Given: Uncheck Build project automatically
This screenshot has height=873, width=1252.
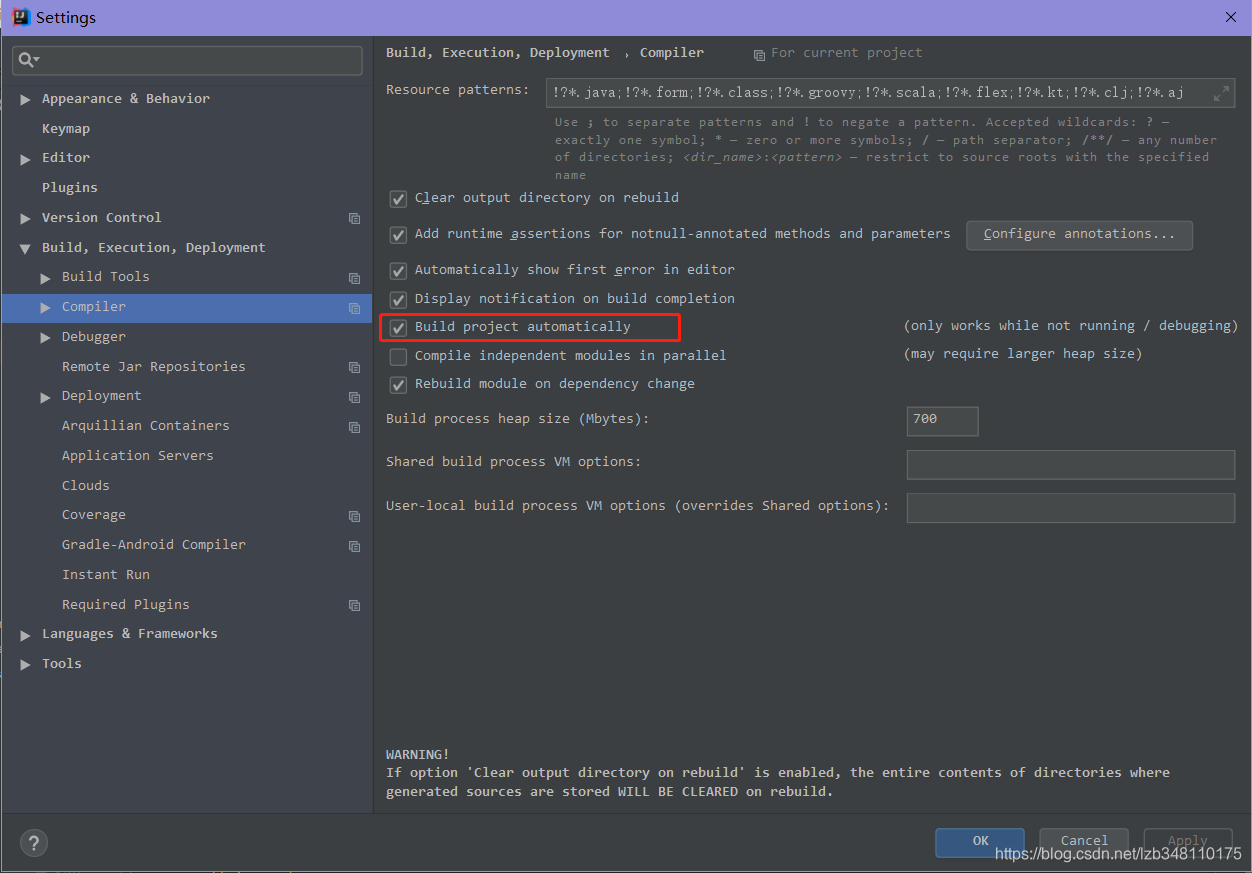Looking at the screenshot, I should click(x=398, y=327).
